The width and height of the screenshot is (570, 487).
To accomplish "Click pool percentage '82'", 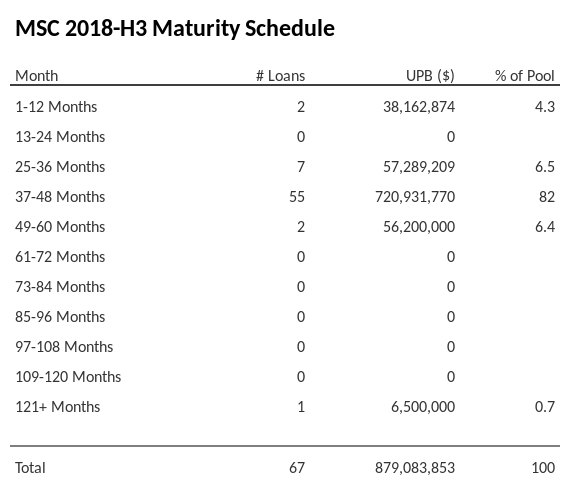I will coord(547,197).
